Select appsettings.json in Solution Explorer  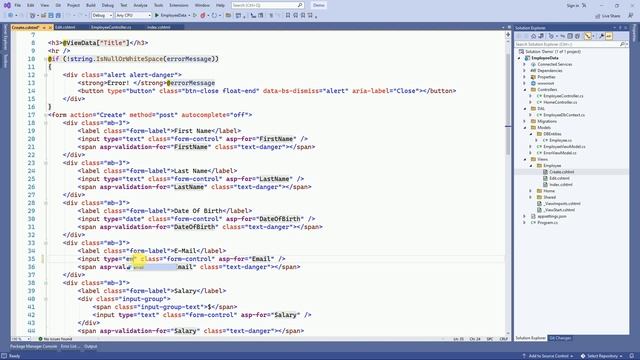(x=552, y=216)
